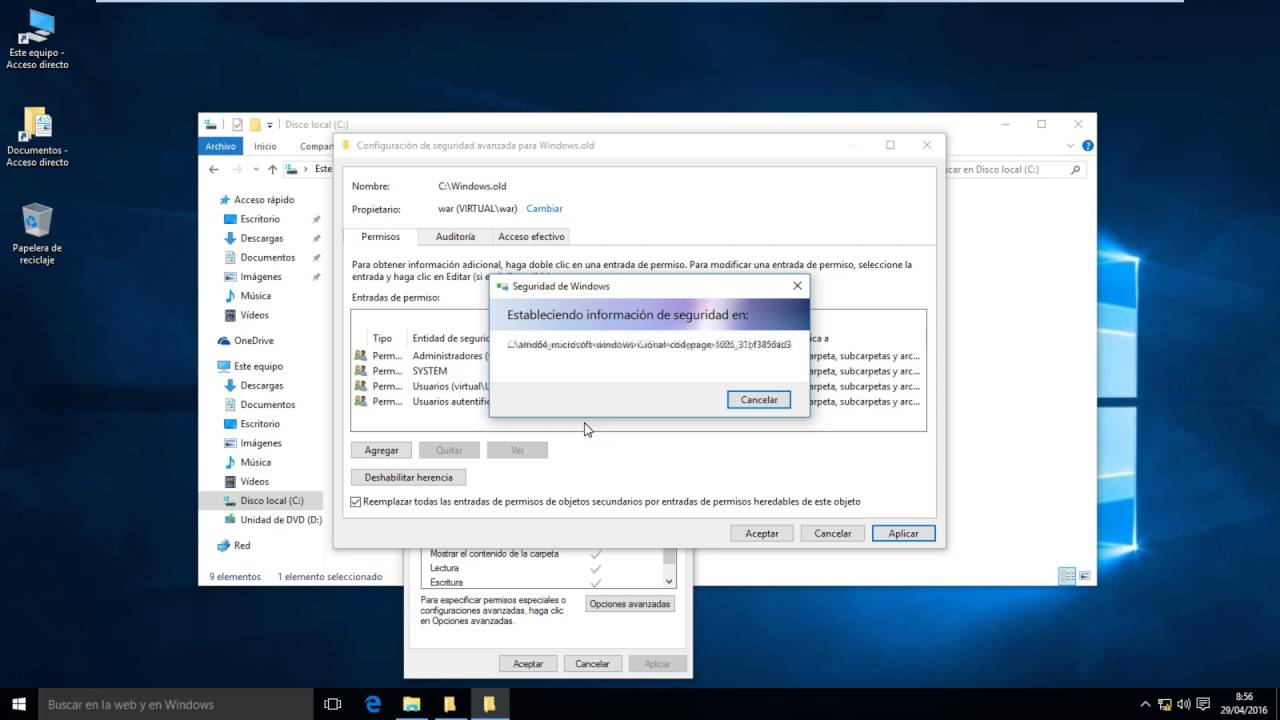Select the Usuarios autentificados permission row

pos(638,401)
